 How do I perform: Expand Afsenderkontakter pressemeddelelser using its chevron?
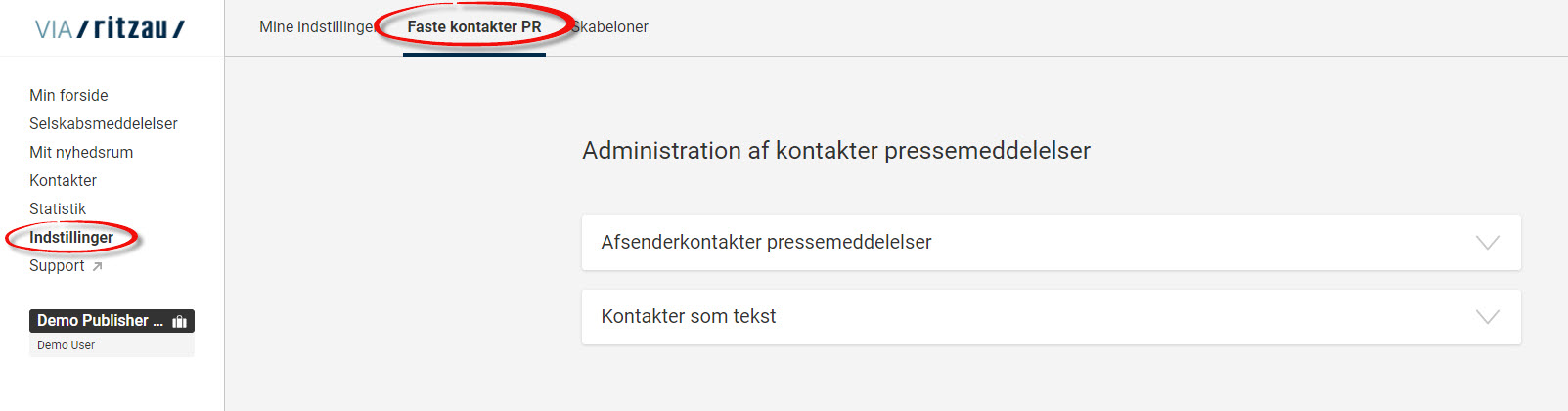click(1487, 243)
